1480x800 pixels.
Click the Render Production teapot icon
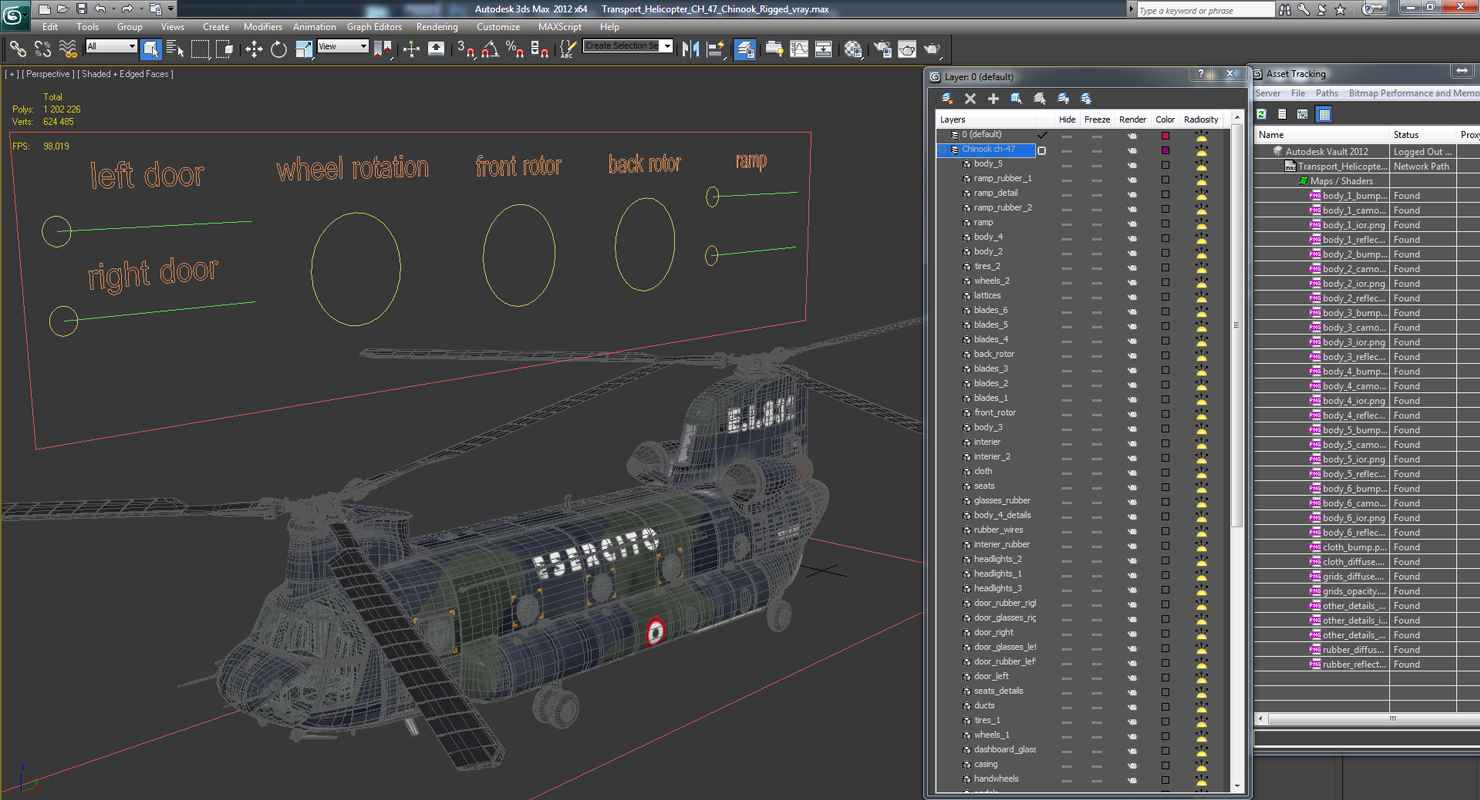(931, 48)
